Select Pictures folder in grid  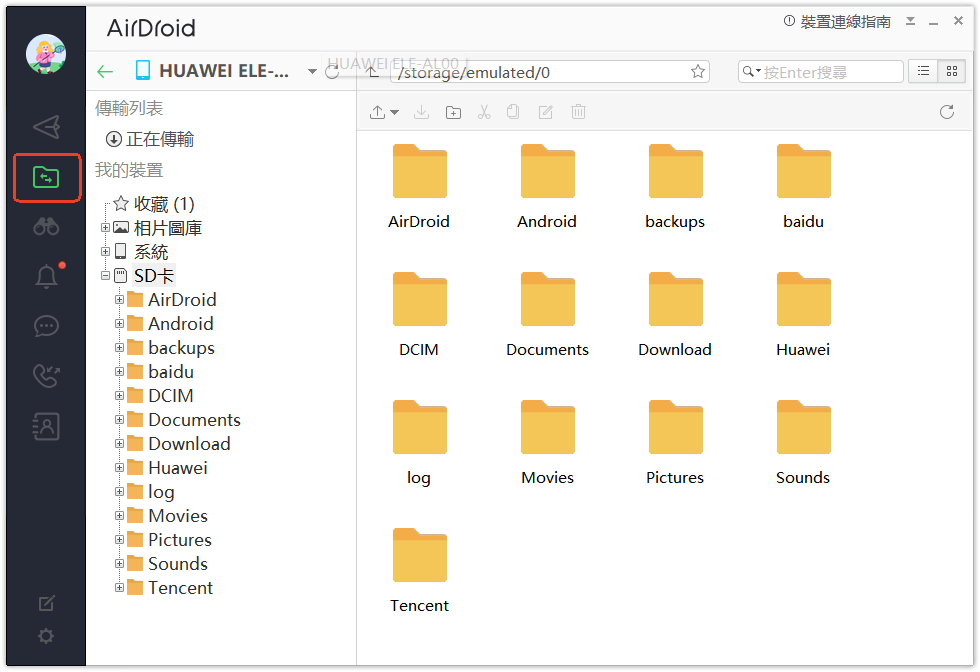pyautogui.click(x=676, y=443)
